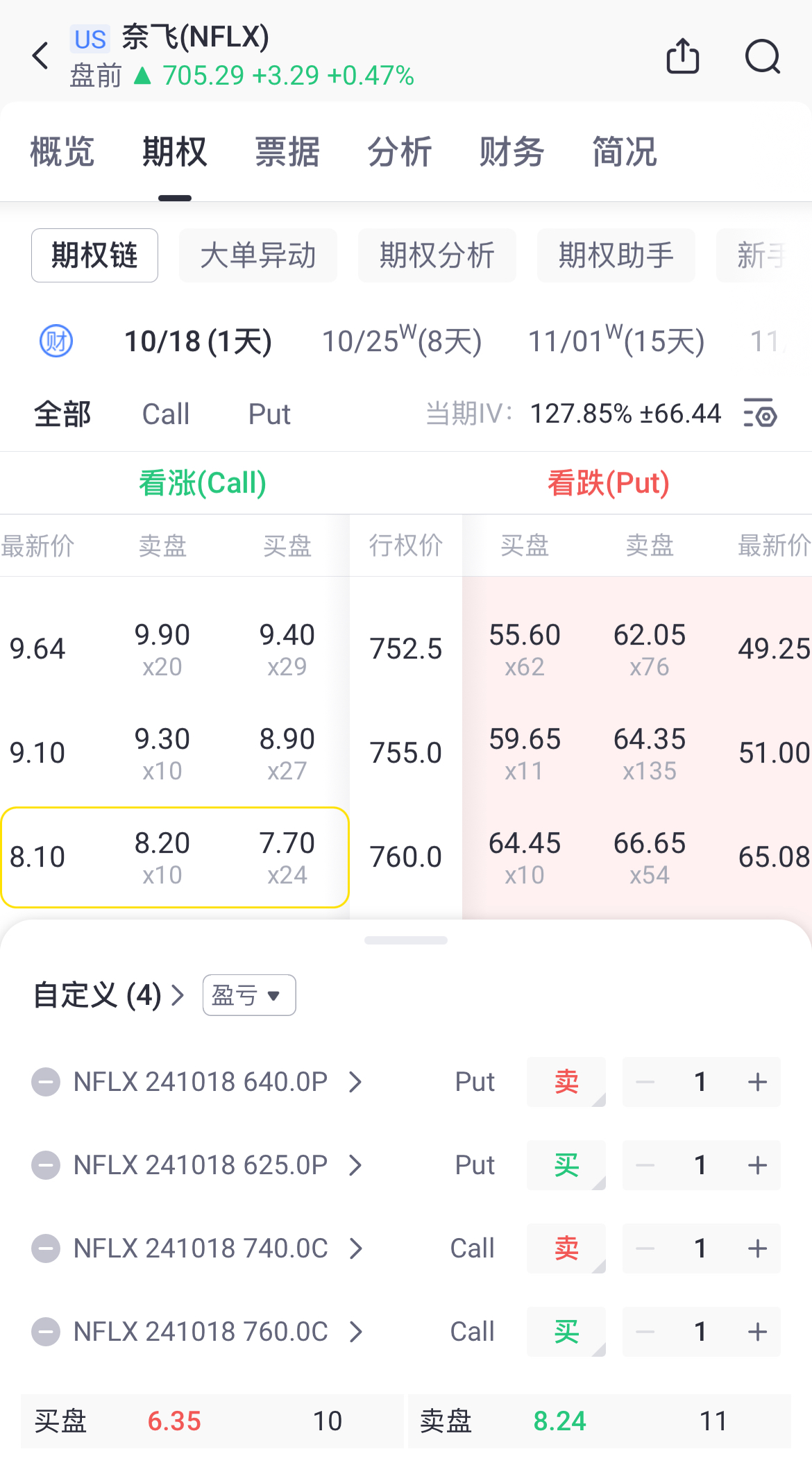Toggle 买 direction for 760.0C leg
The width and height of the screenshot is (812, 1465).
coord(566,1331)
